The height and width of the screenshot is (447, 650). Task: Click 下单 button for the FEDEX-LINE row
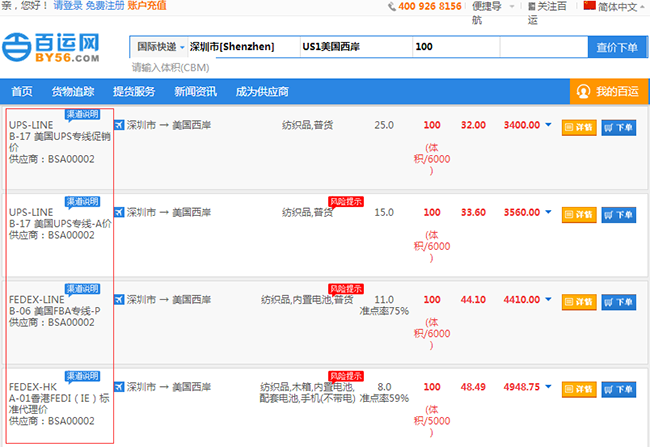click(618, 300)
